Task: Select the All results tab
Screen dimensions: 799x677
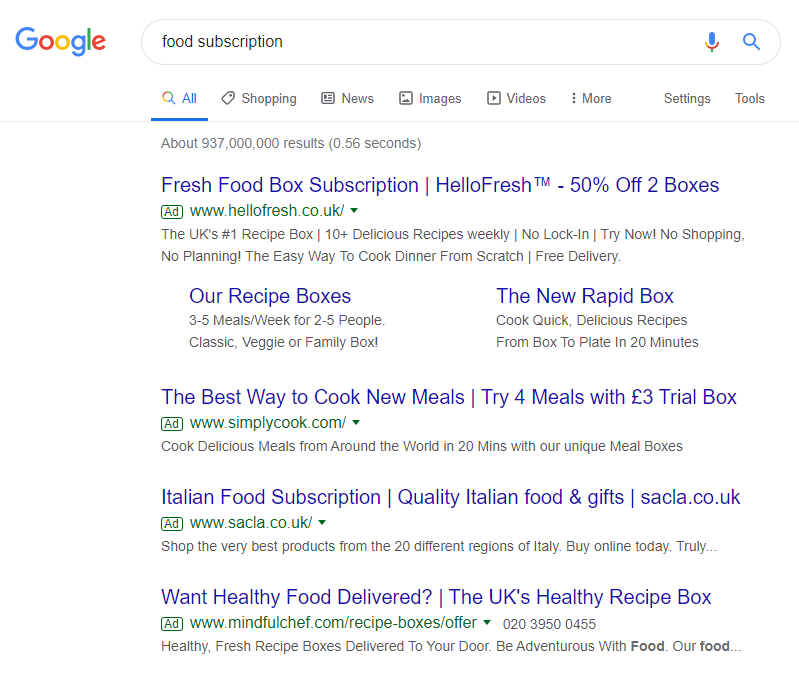Action: [x=179, y=98]
